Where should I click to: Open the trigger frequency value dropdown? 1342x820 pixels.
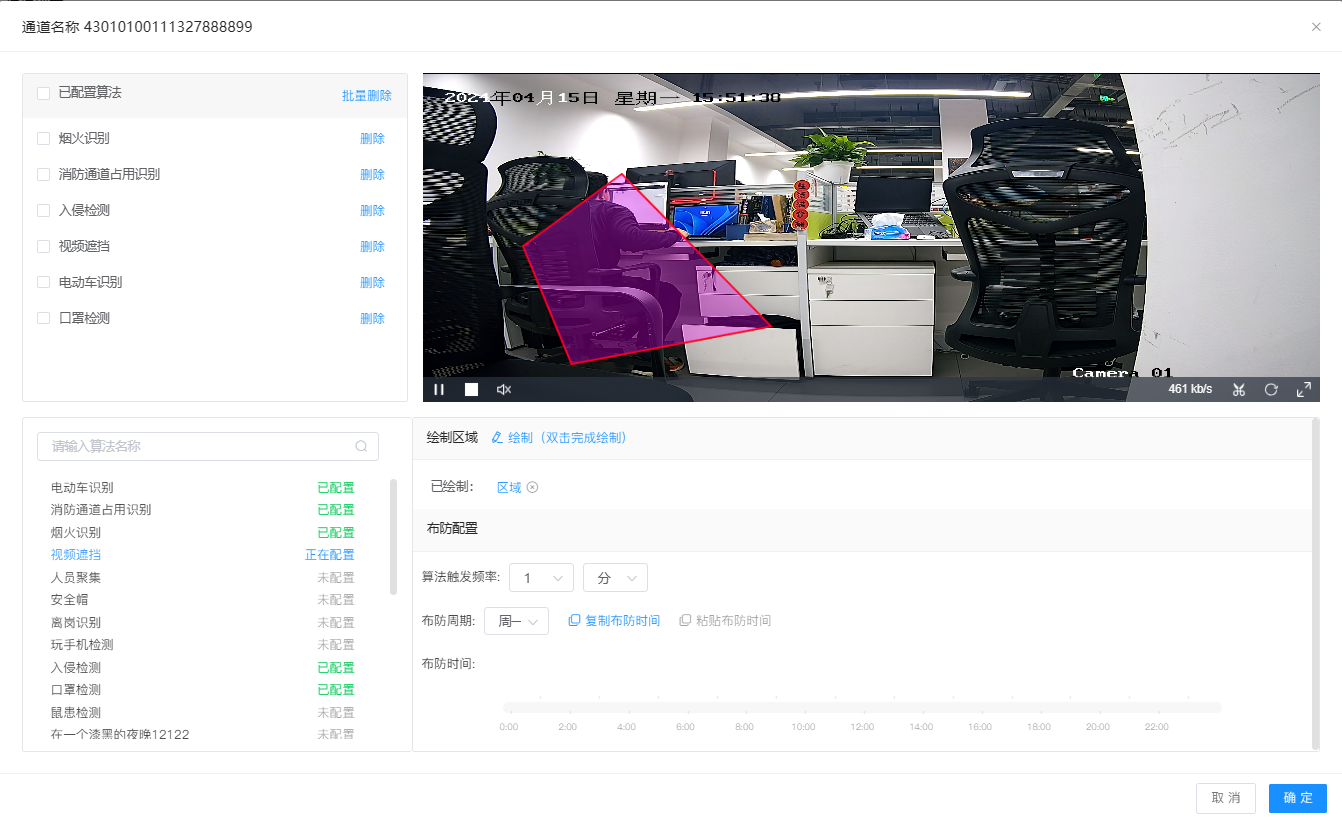(x=541, y=578)
